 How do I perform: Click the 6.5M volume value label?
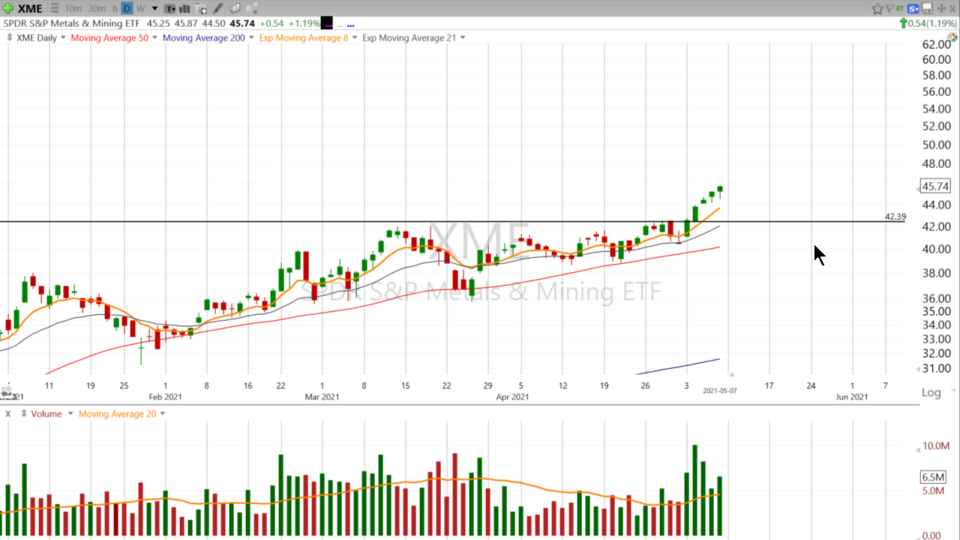pyautogui.click(x=933, y=477)
